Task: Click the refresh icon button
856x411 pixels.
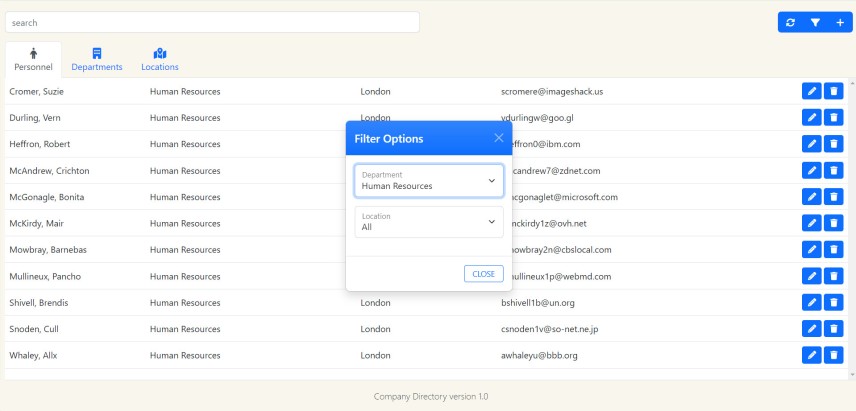Action: (x=790, y=22)
